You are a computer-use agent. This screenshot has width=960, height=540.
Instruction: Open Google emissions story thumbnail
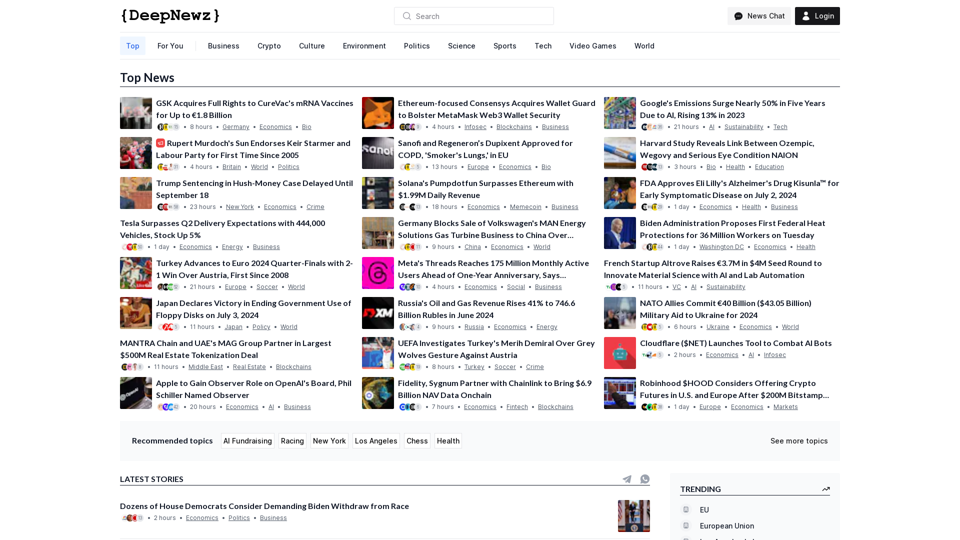(620, 113)
